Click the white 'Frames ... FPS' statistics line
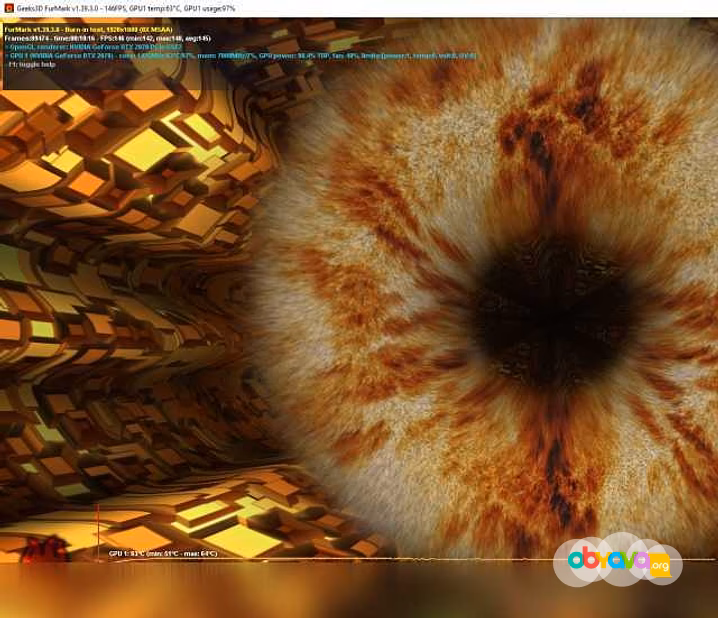718x618 pixels. click(x=107, y=38)
